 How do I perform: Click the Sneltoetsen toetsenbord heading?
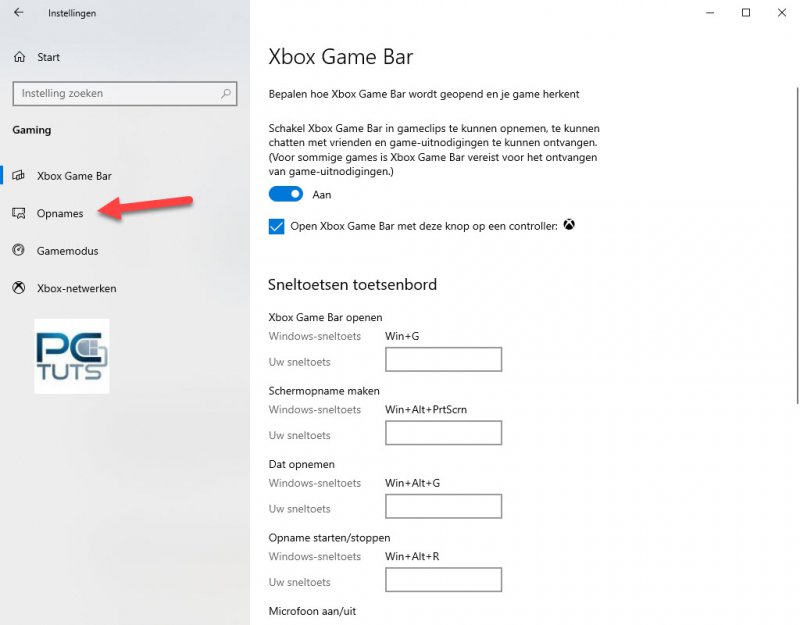[x=353, y=284]
